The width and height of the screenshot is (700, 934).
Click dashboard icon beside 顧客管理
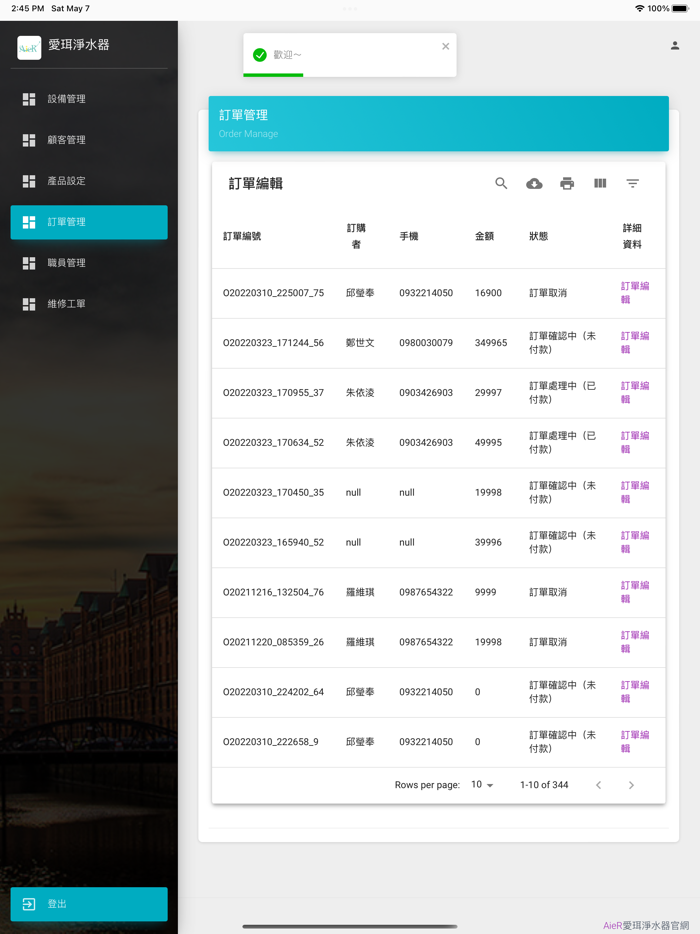click(29, 140)
